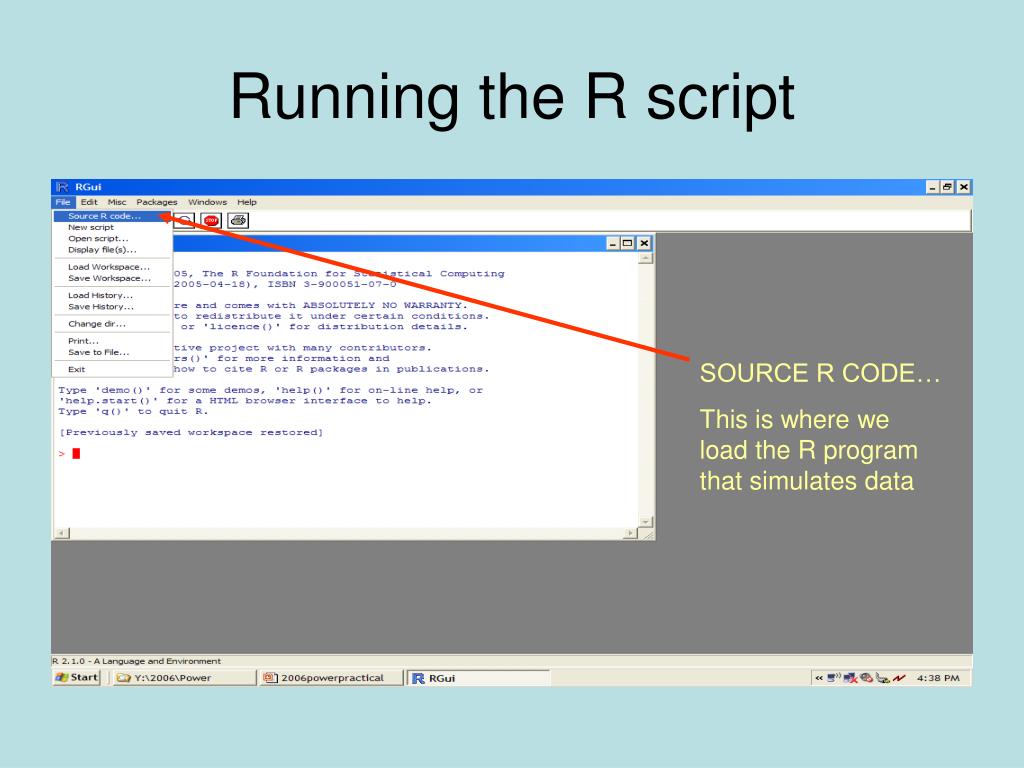Switch to Y:\2006\Power taskbar window
1024x768 pixels.
point(184,678)
